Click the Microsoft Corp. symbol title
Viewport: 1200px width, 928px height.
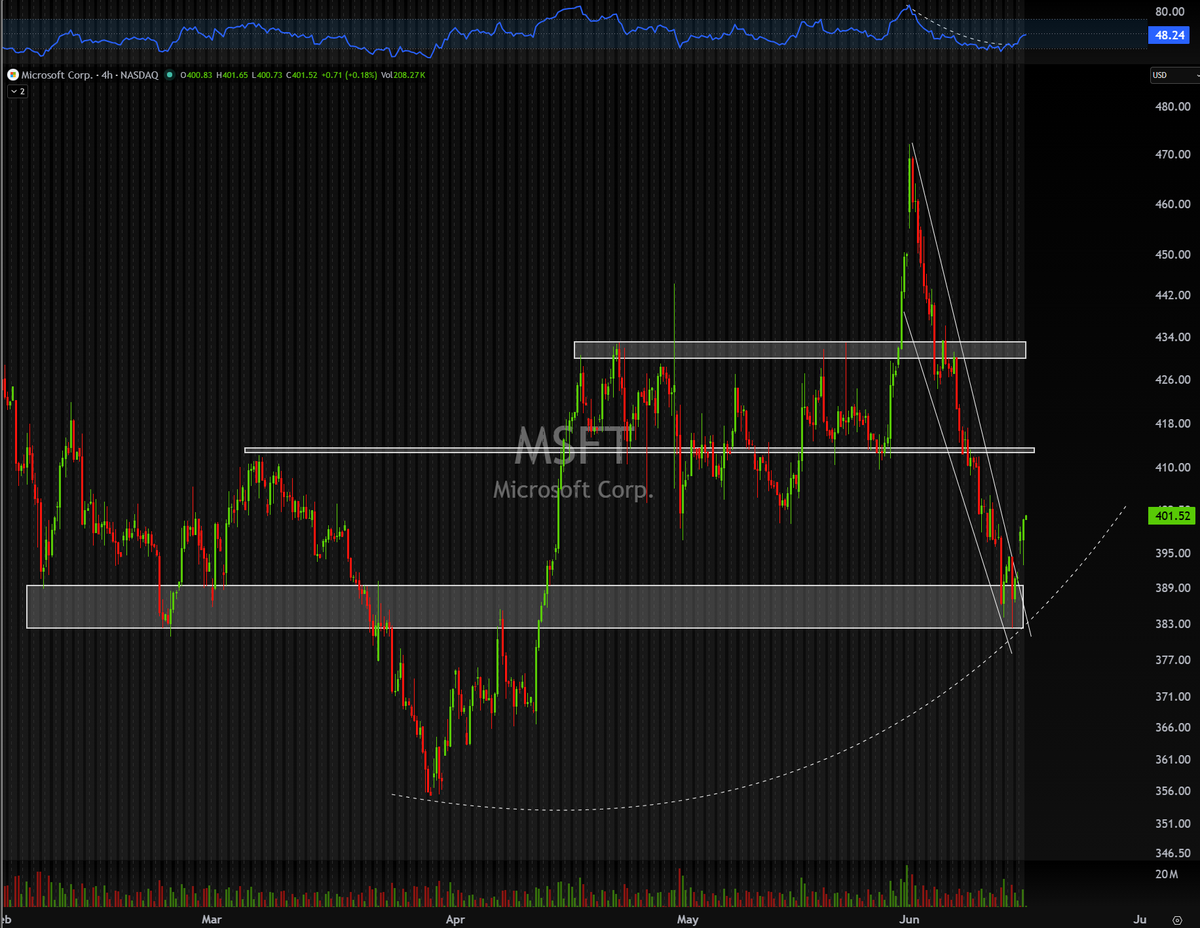tap(56, 75)
